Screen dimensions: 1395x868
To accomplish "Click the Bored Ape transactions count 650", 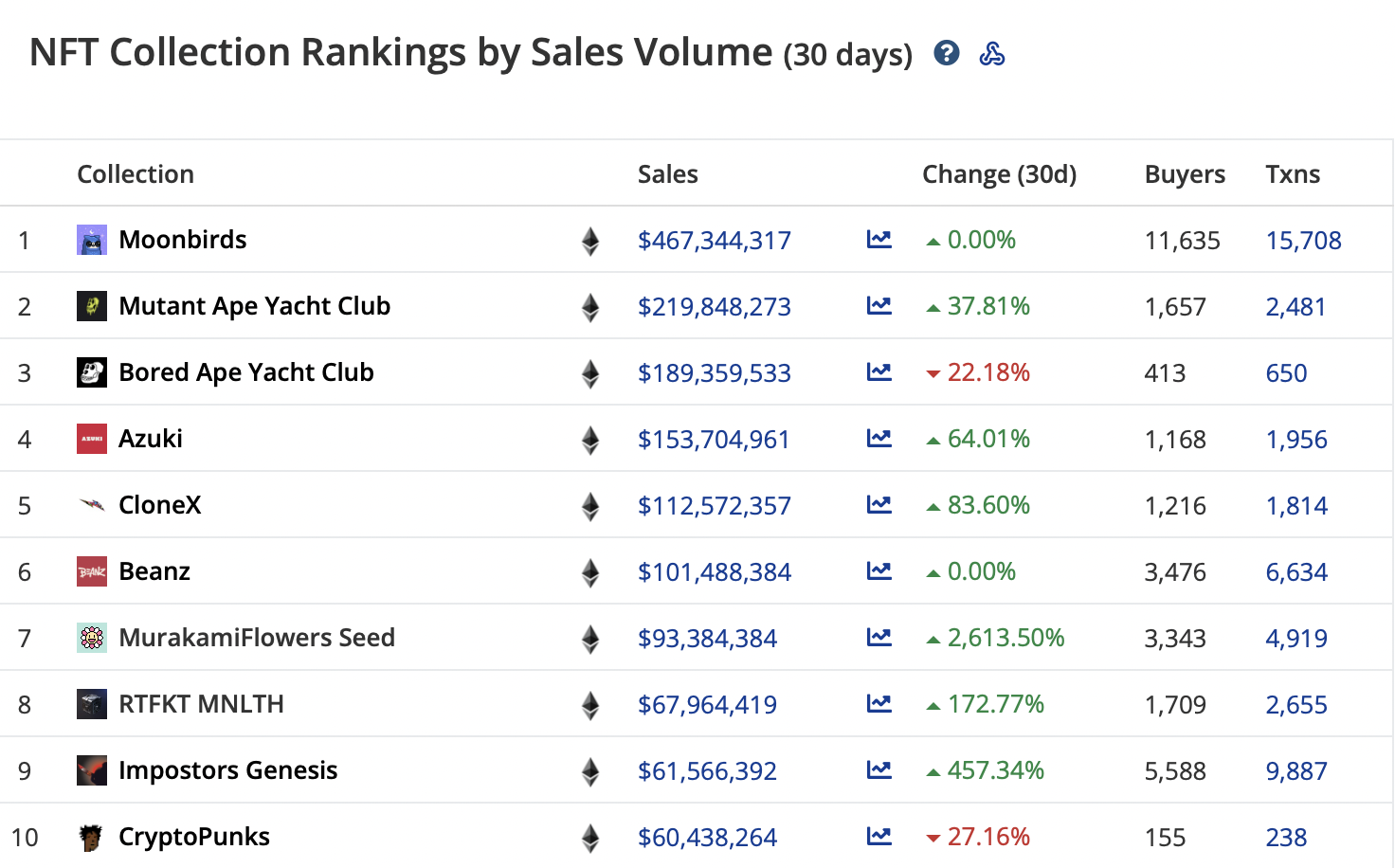I will [x=1286, y=373].
